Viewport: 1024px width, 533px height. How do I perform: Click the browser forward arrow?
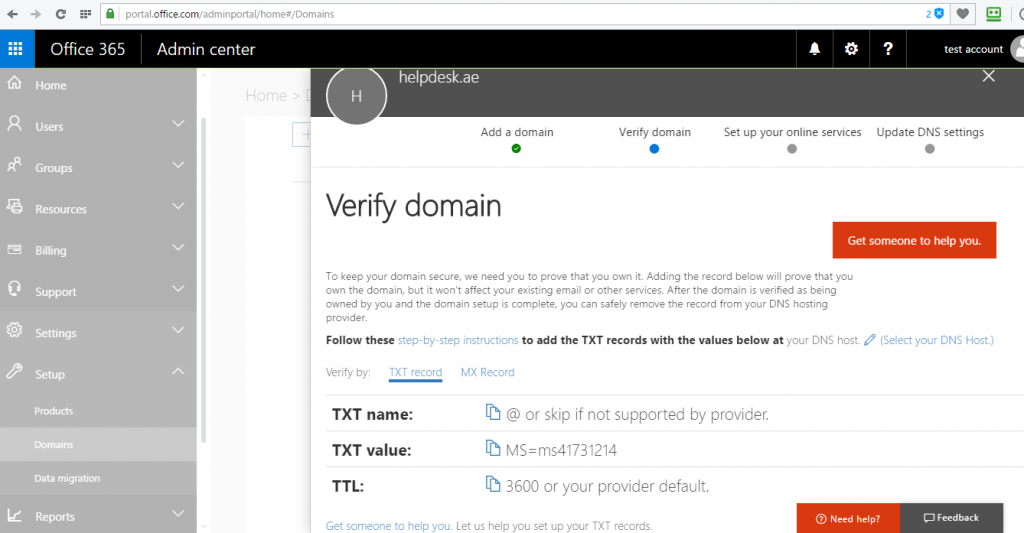[x=35, y=14]
